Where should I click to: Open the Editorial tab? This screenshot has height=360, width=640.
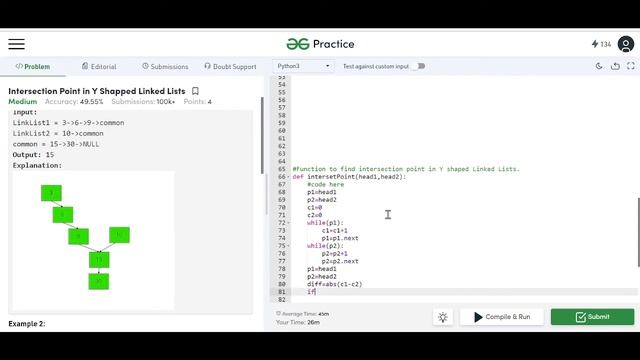99,67
